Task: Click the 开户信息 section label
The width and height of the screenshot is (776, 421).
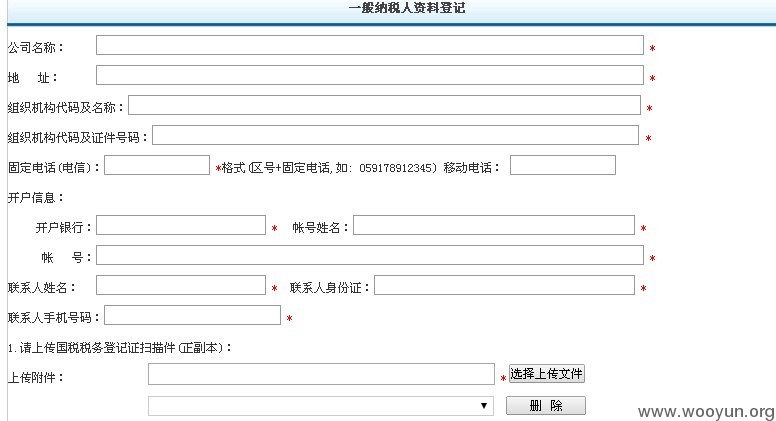Action: coord(36,198)
